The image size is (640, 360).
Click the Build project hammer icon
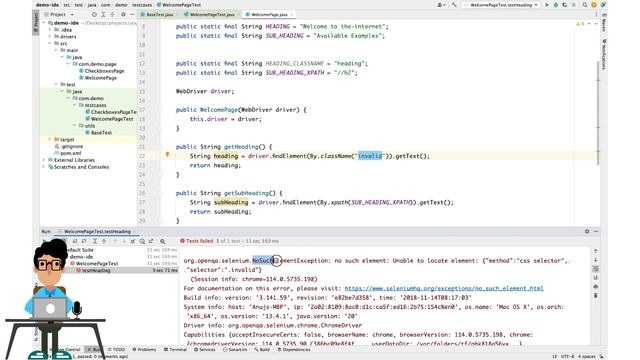(454, 5)
